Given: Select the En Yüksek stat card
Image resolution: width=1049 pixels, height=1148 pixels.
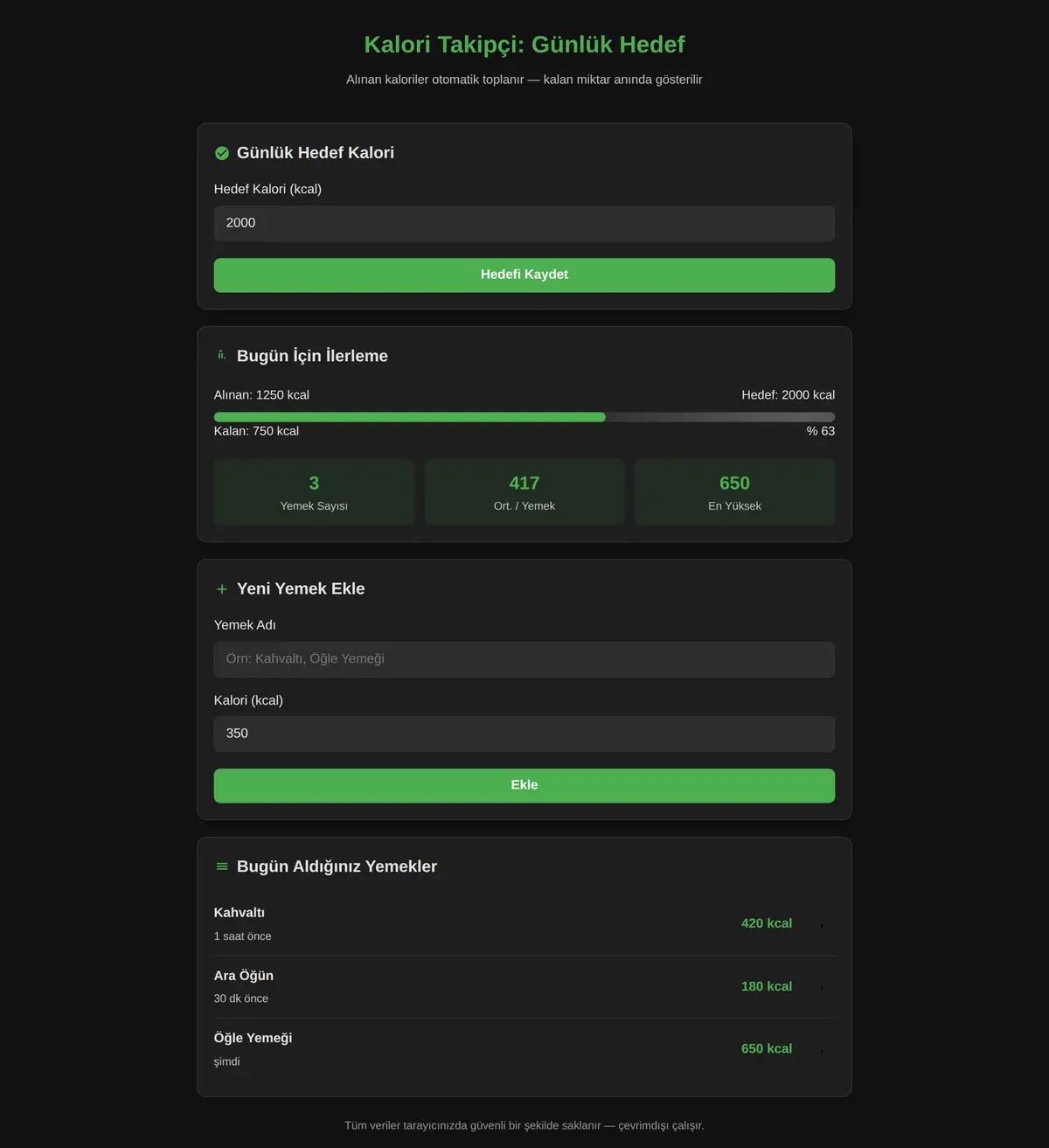Looking at the screenshot, I should 734,492.
